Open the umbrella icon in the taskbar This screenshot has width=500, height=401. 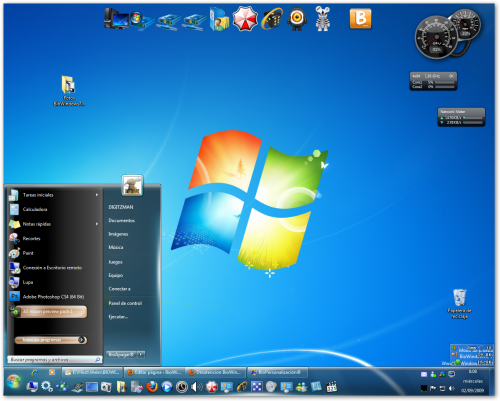(211, 387)
